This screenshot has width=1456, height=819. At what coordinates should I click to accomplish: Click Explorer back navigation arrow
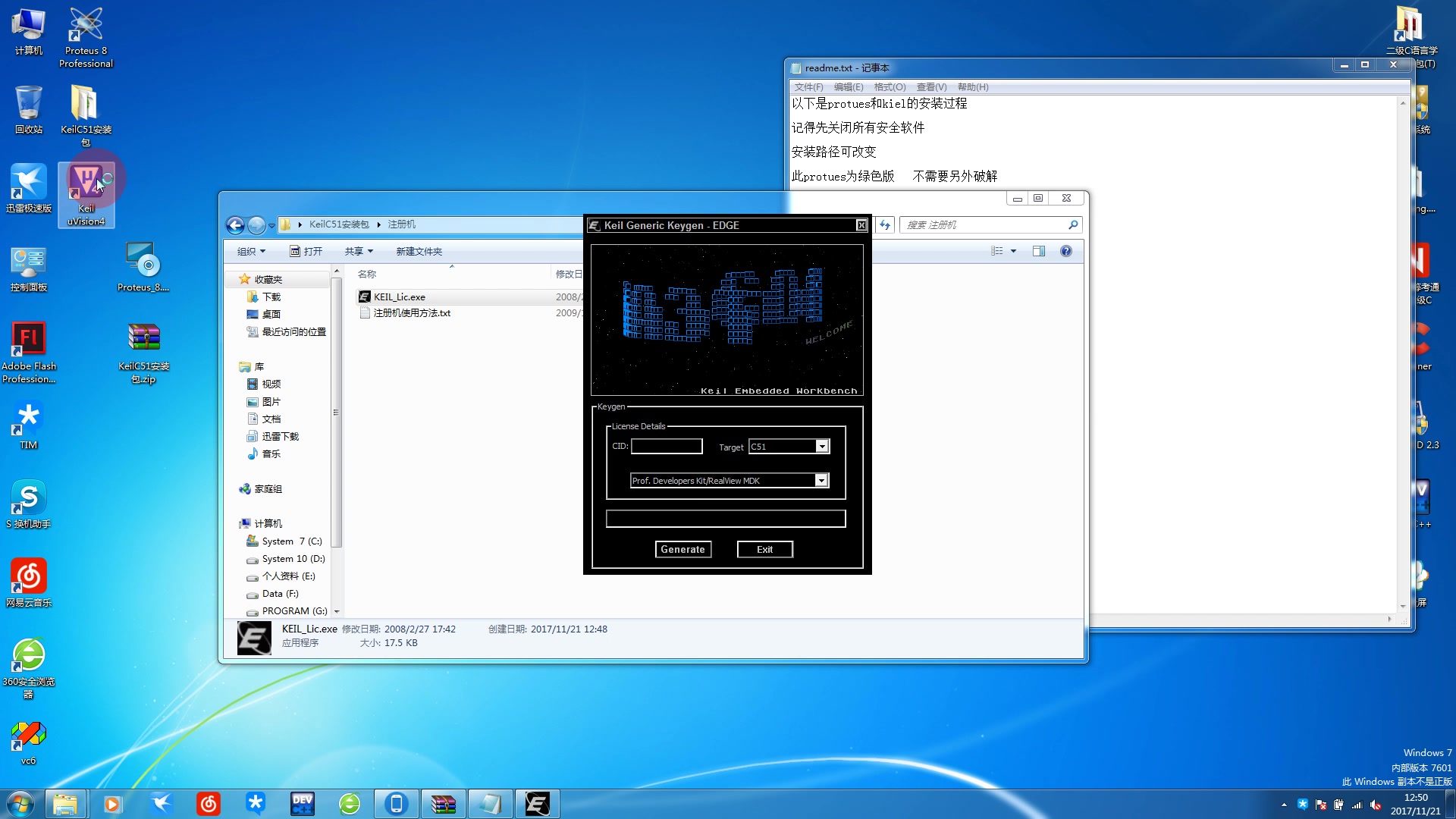[x=235, y=225]
